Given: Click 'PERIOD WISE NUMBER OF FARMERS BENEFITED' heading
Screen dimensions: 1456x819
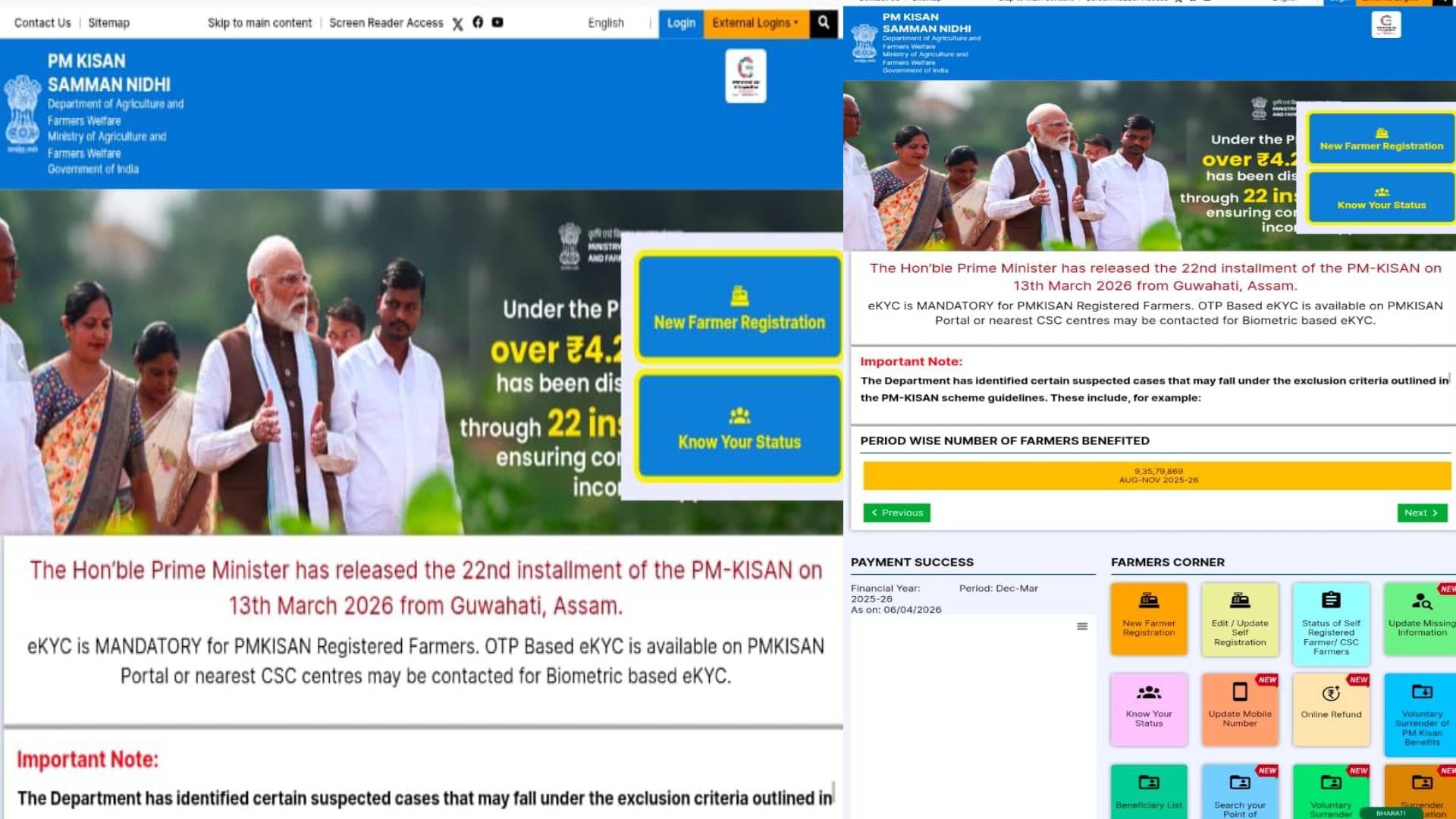Looking at the screenshot, I should [1005, 441].
